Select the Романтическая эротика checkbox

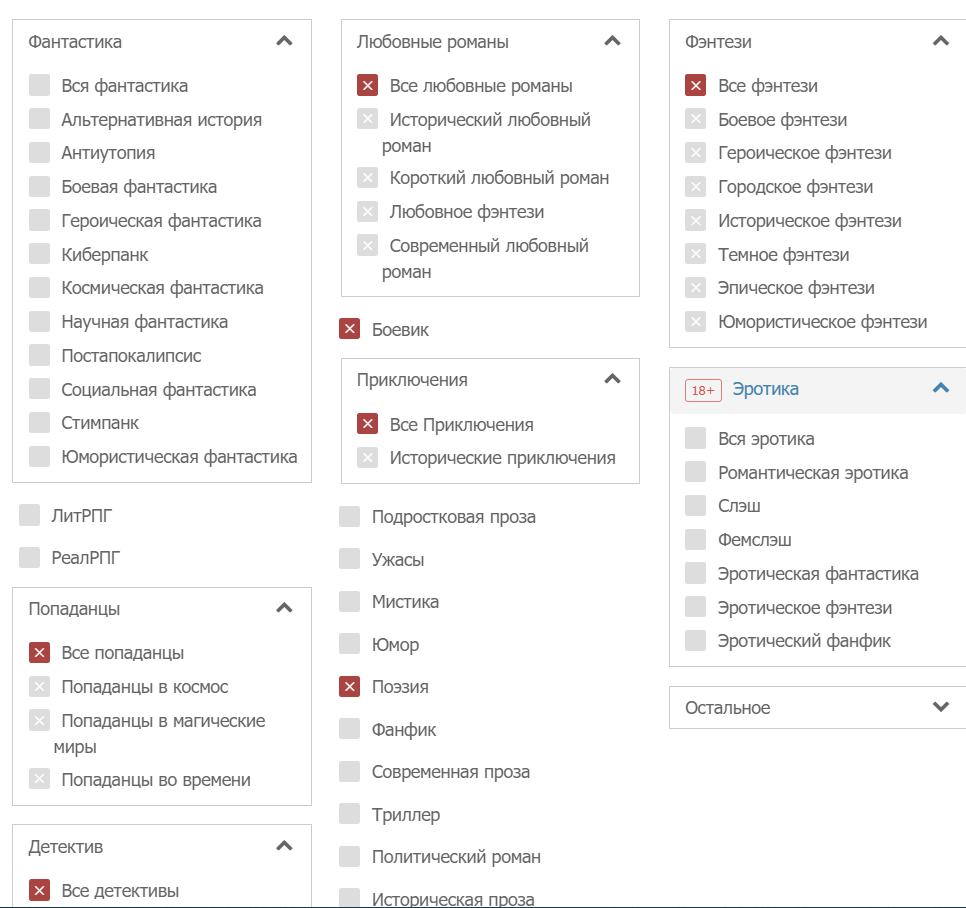pyautogui.click(x=695, y=472)
